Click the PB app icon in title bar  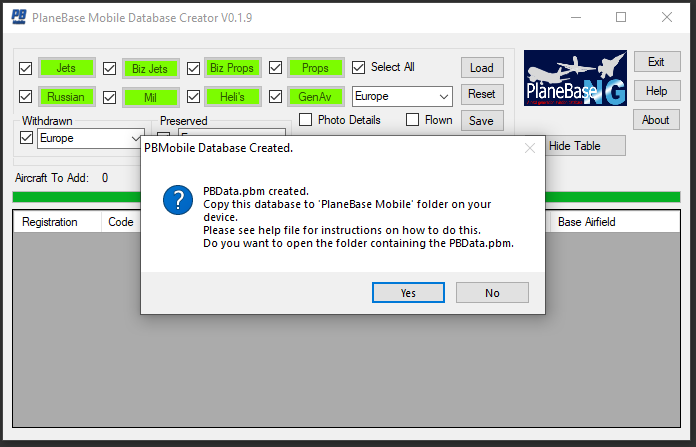[x=17, y=17]
